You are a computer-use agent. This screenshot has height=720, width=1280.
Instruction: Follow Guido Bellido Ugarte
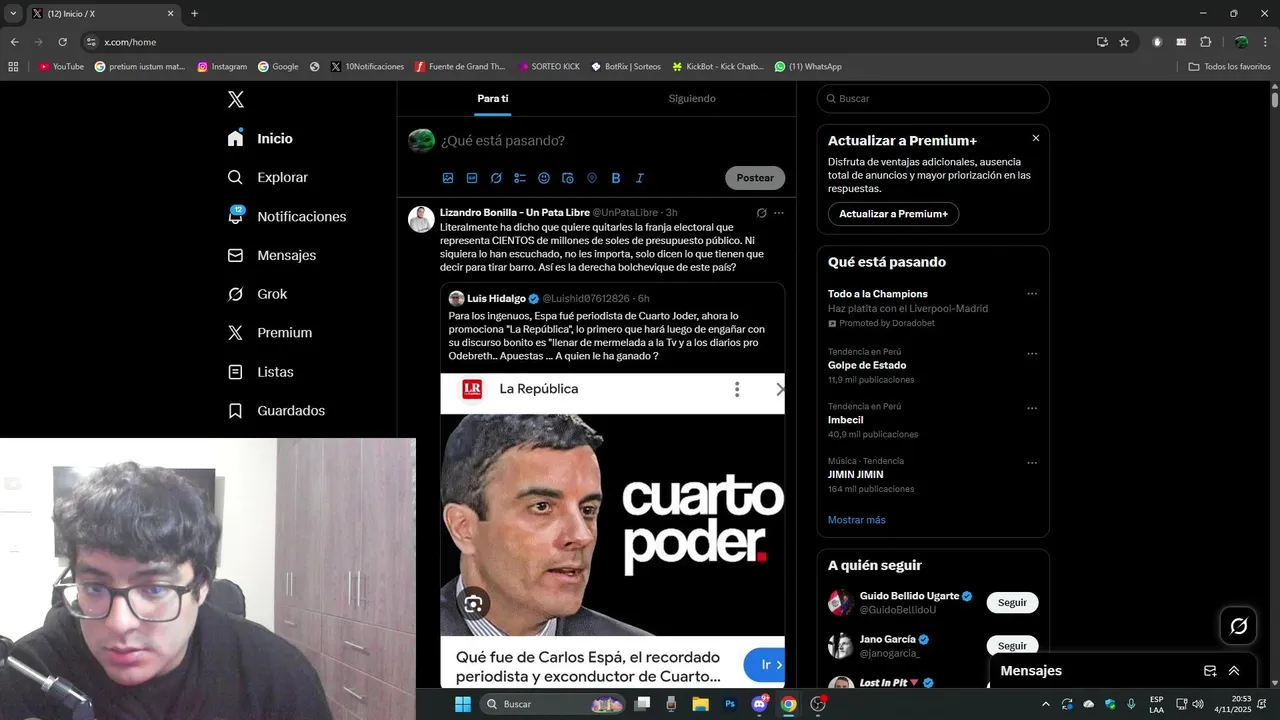click(x=1012, y=603)
